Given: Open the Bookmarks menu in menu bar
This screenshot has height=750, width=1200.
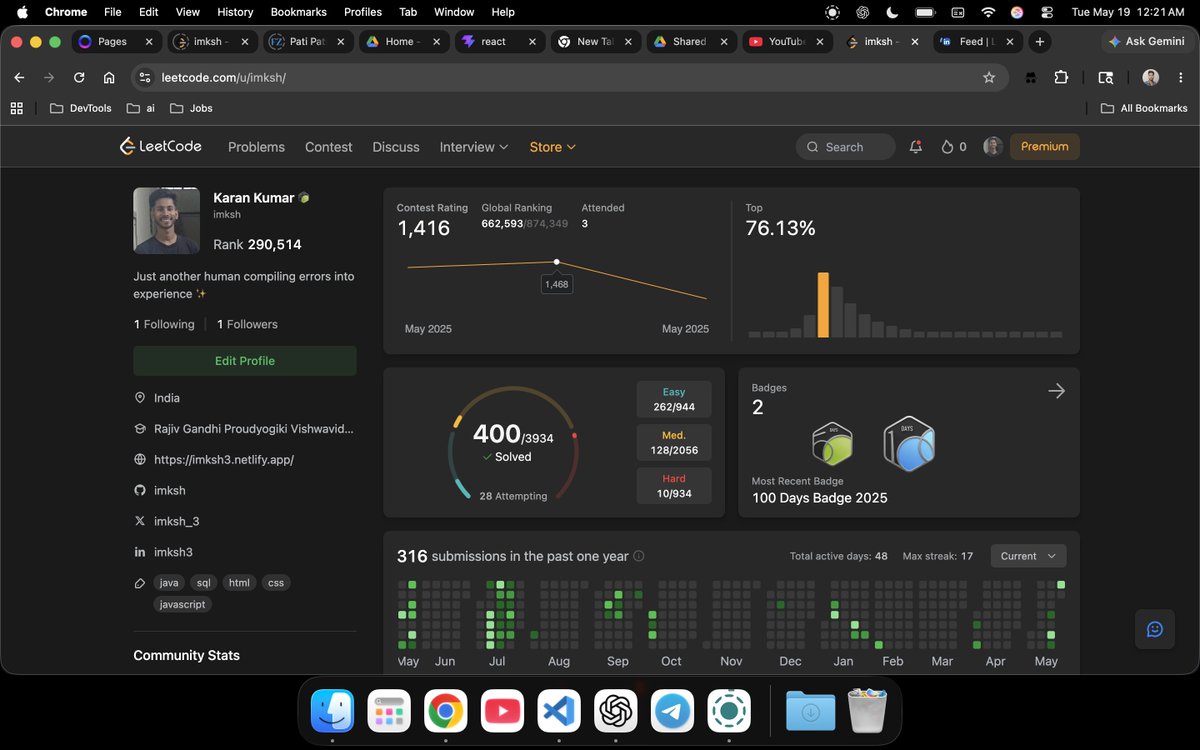Looking at the screenshot, I should point(299,12).
